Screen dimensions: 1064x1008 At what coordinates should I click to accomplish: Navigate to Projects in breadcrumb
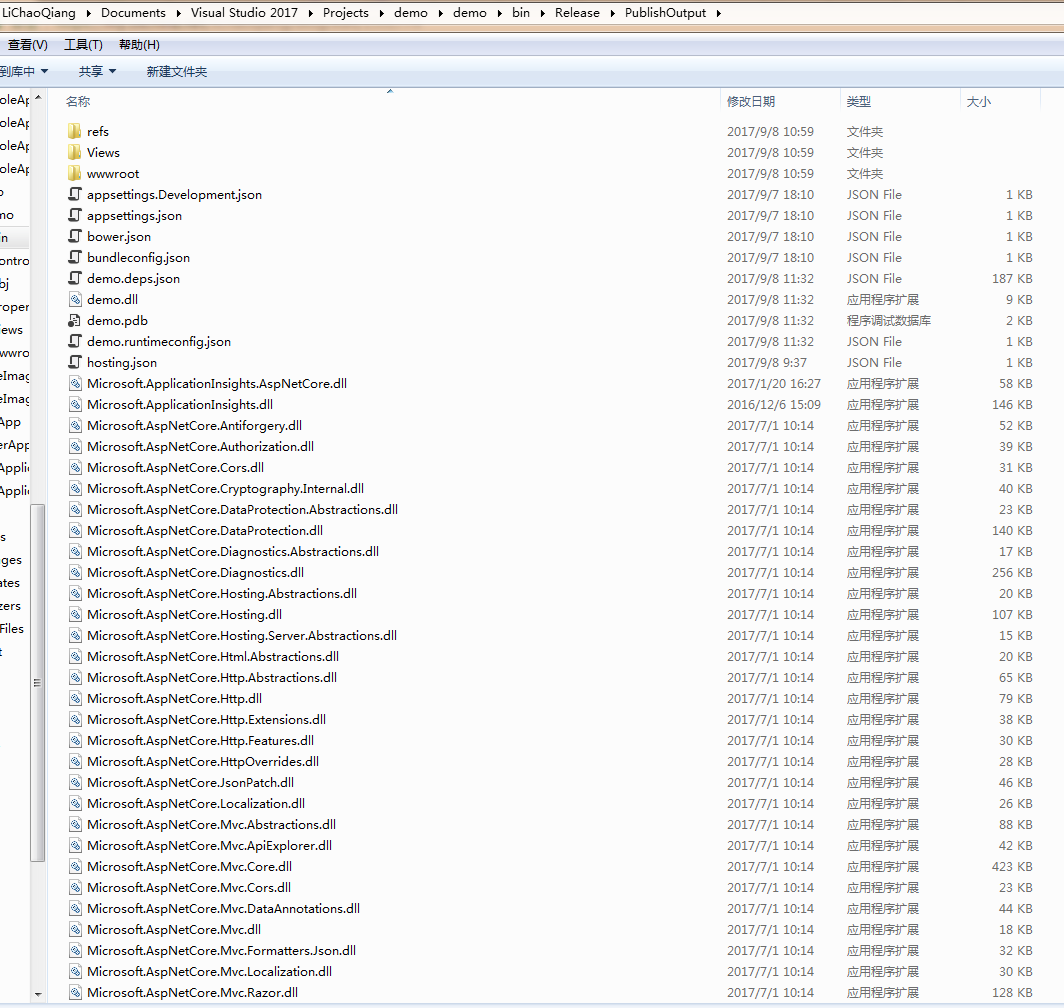[x=345, y=13]
